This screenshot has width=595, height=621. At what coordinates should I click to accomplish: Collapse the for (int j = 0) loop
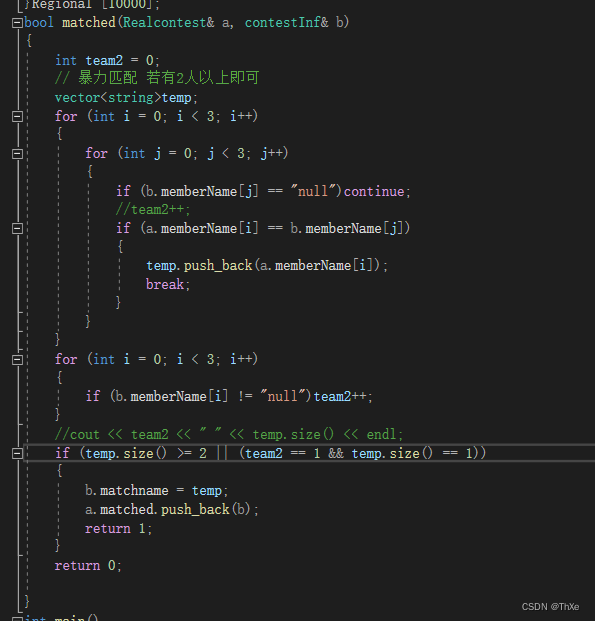tap(17, 154)
